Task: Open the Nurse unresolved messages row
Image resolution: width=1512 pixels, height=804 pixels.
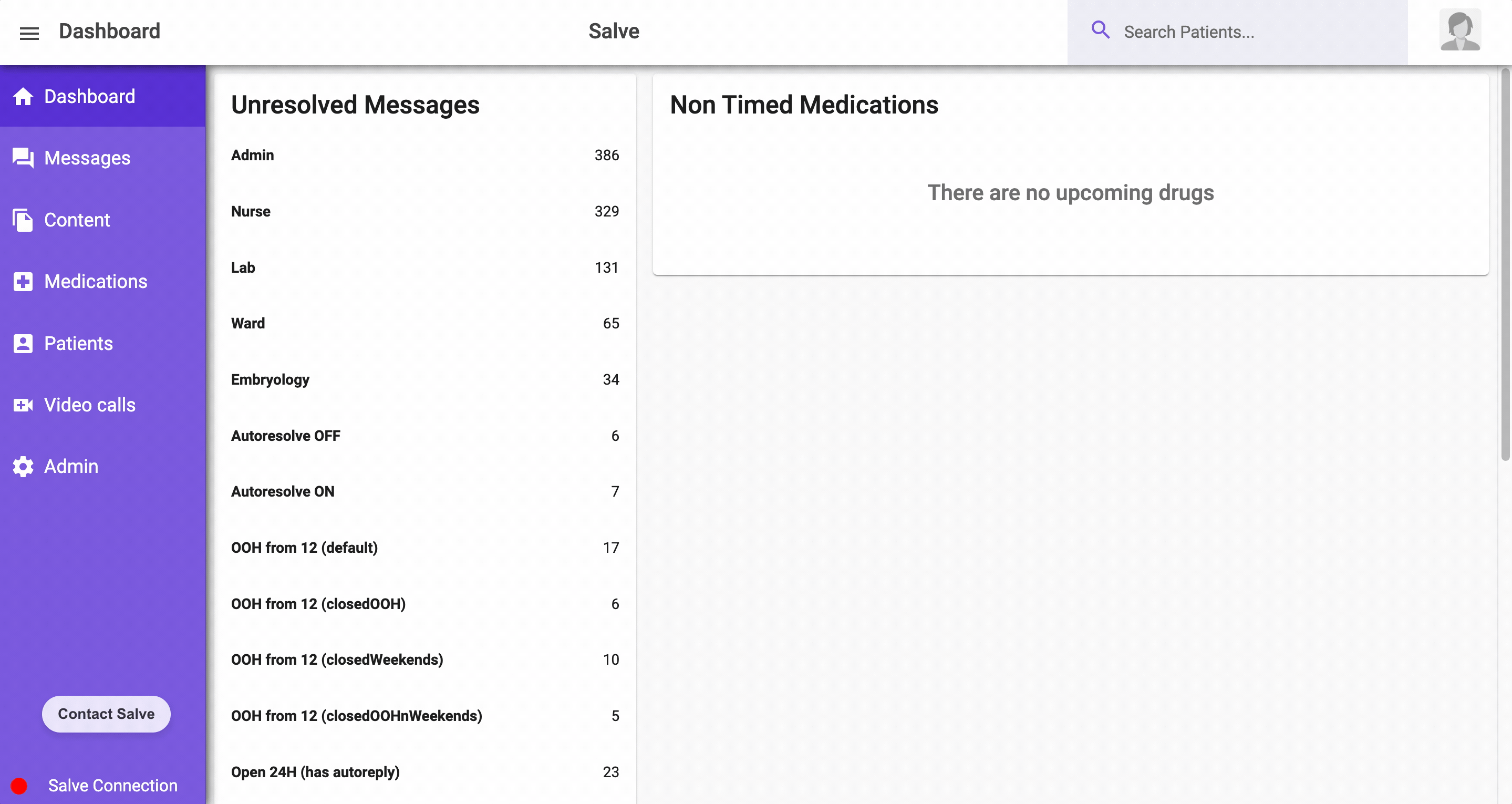Action: tap(424, 211)
